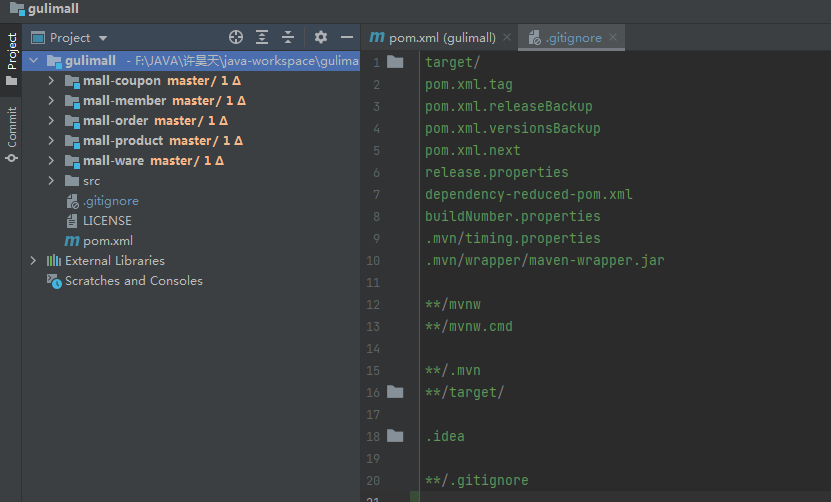The height and width of the screenshot is (502, 831).
Task: Select .gitignore in the project tree
Action: coord(191,201)
